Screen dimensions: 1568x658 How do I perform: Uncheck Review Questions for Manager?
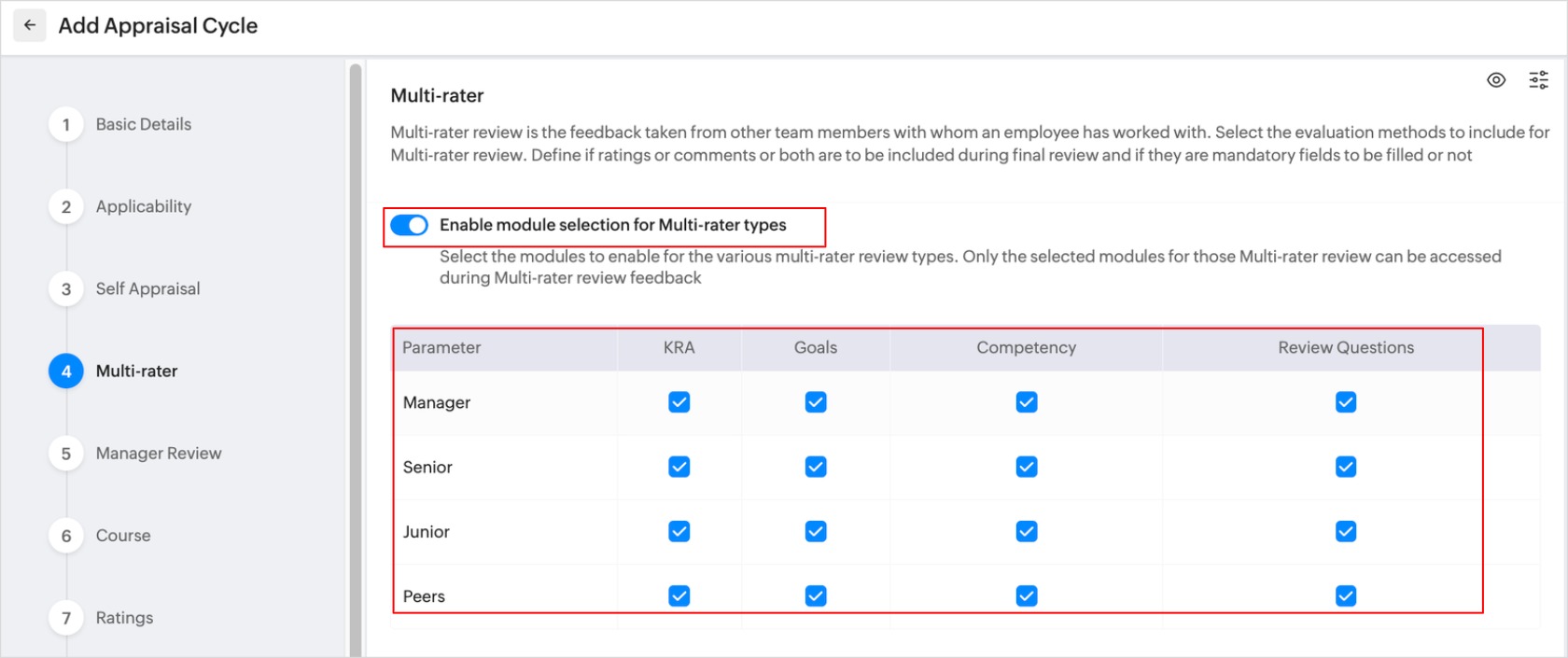coord(1346,402)
